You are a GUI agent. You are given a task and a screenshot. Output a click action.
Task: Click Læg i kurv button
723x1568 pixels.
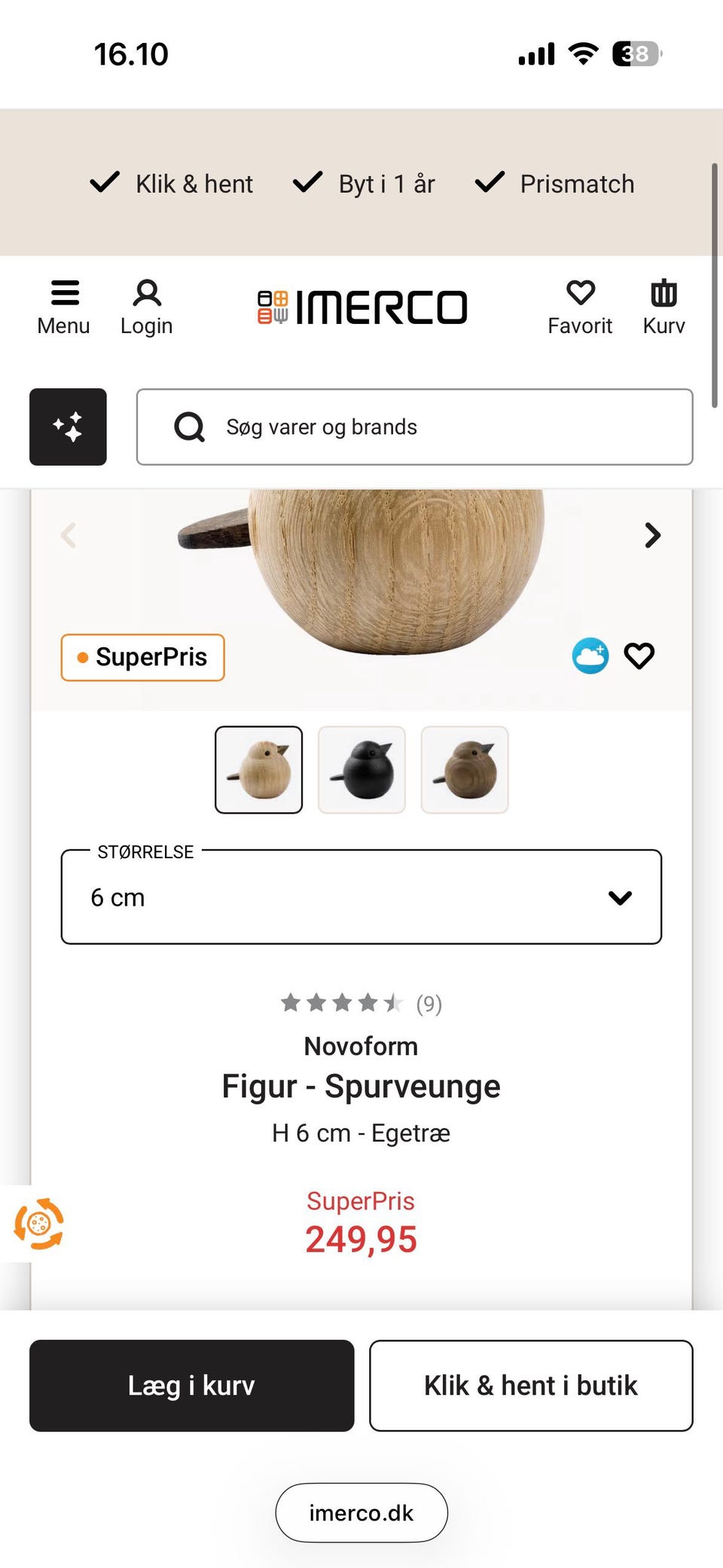point(192,1385)
